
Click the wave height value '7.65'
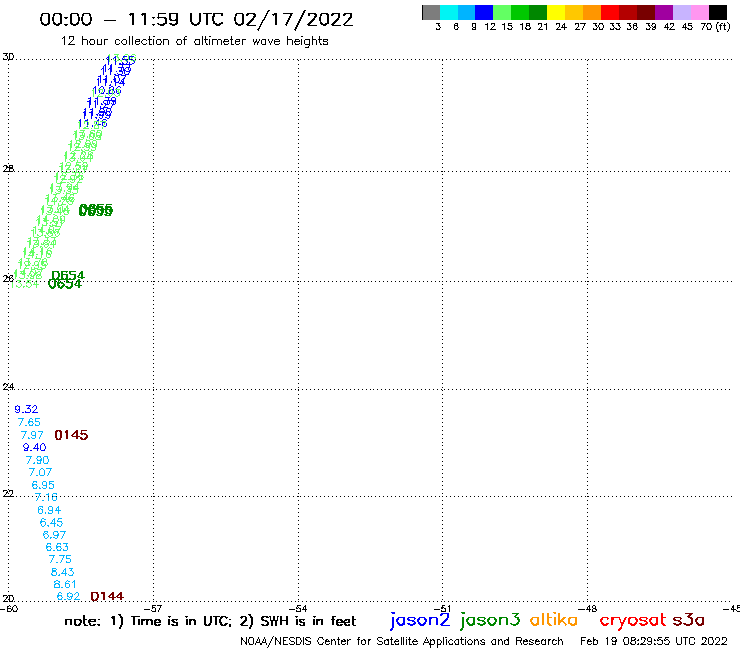tap(29, 422)
